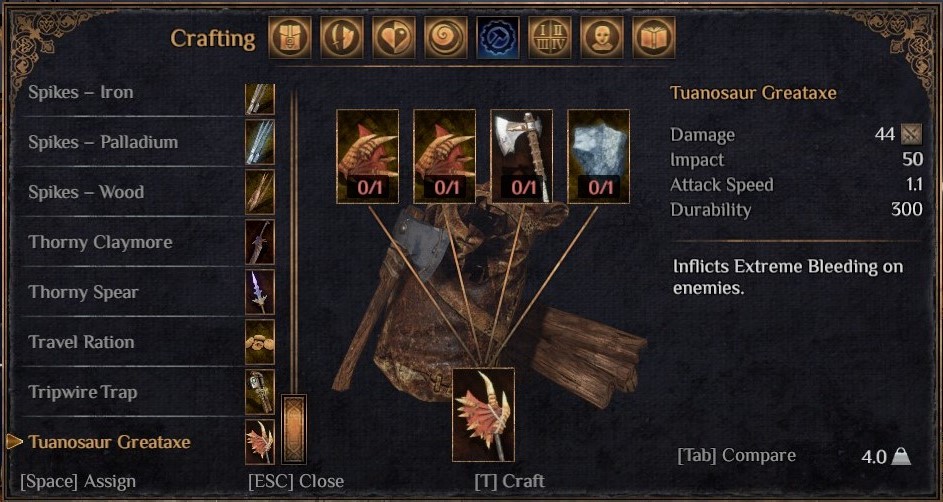The width and height of the screenshot is (943, 502).
Task: Open the journal book tab icon
Action: (654, 38)
